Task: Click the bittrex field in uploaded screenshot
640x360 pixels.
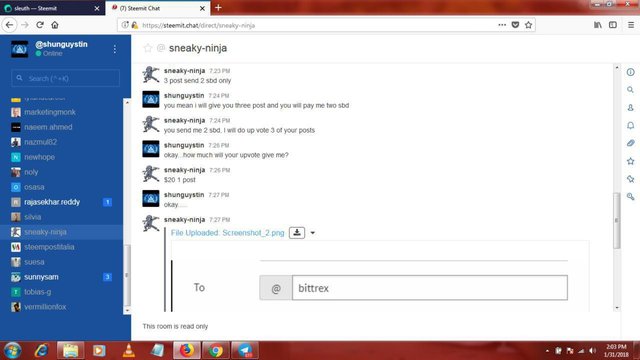Action: click(429, 288)
